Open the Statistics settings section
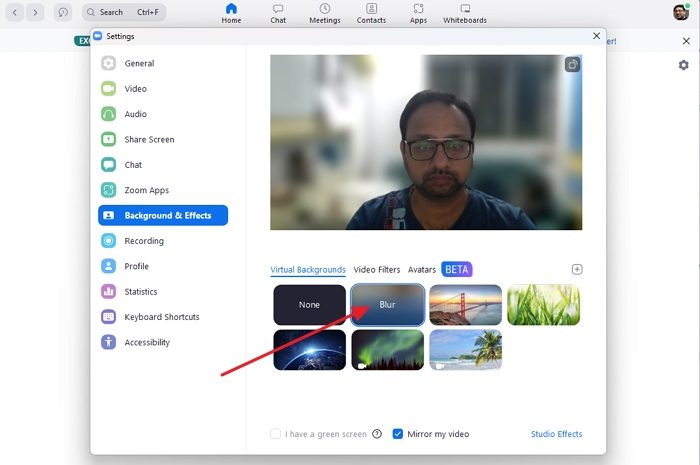Viewport: 700px width, 465px height. click(x=141, y=292)
